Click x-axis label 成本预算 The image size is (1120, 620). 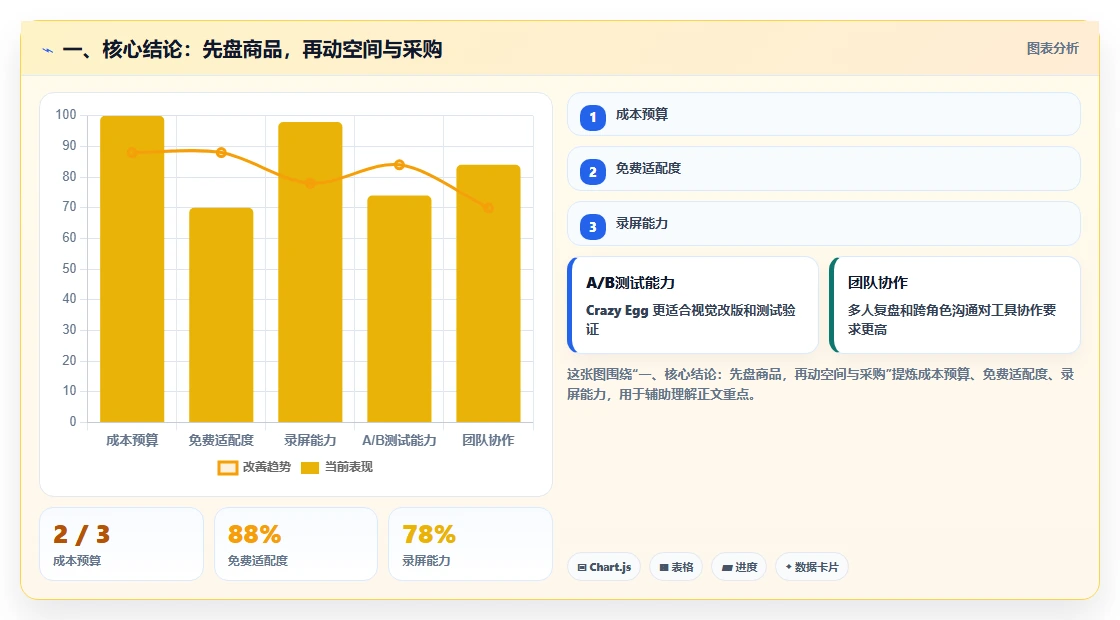click(x=132, y=441)
